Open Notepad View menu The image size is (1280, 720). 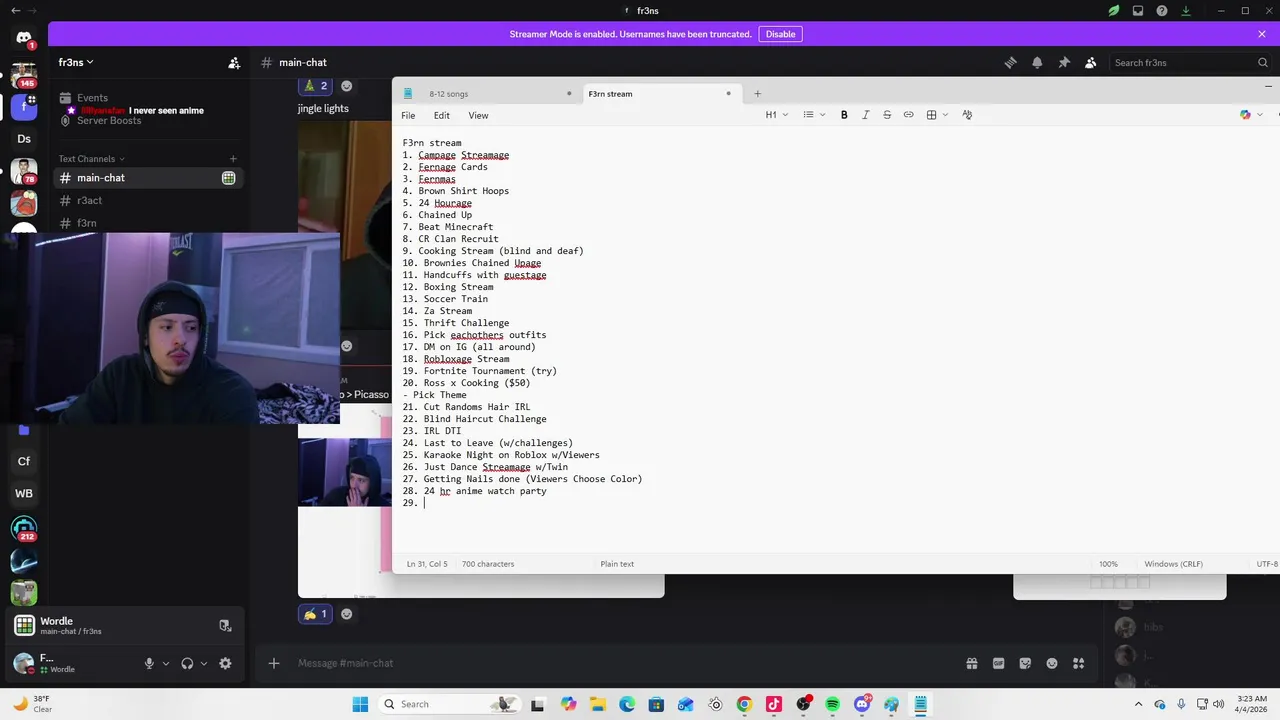pos(478,115)
